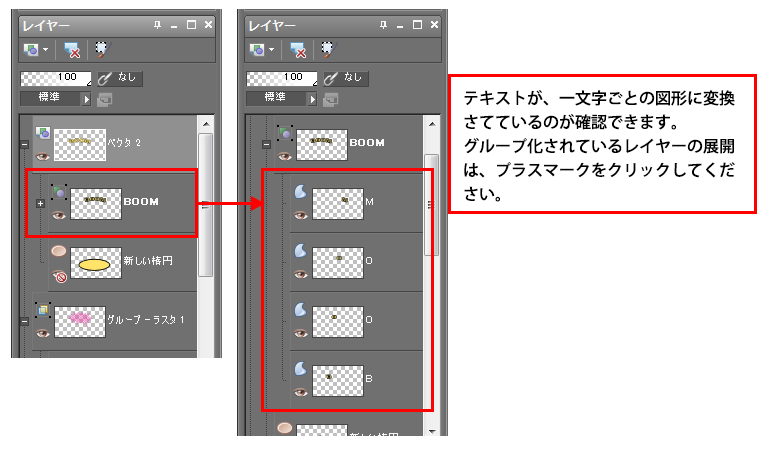Toggle visibility eye of lower O shape layer
Image resolution: width=770 pixels, height=450 pixels.
(x=301, y=334)
